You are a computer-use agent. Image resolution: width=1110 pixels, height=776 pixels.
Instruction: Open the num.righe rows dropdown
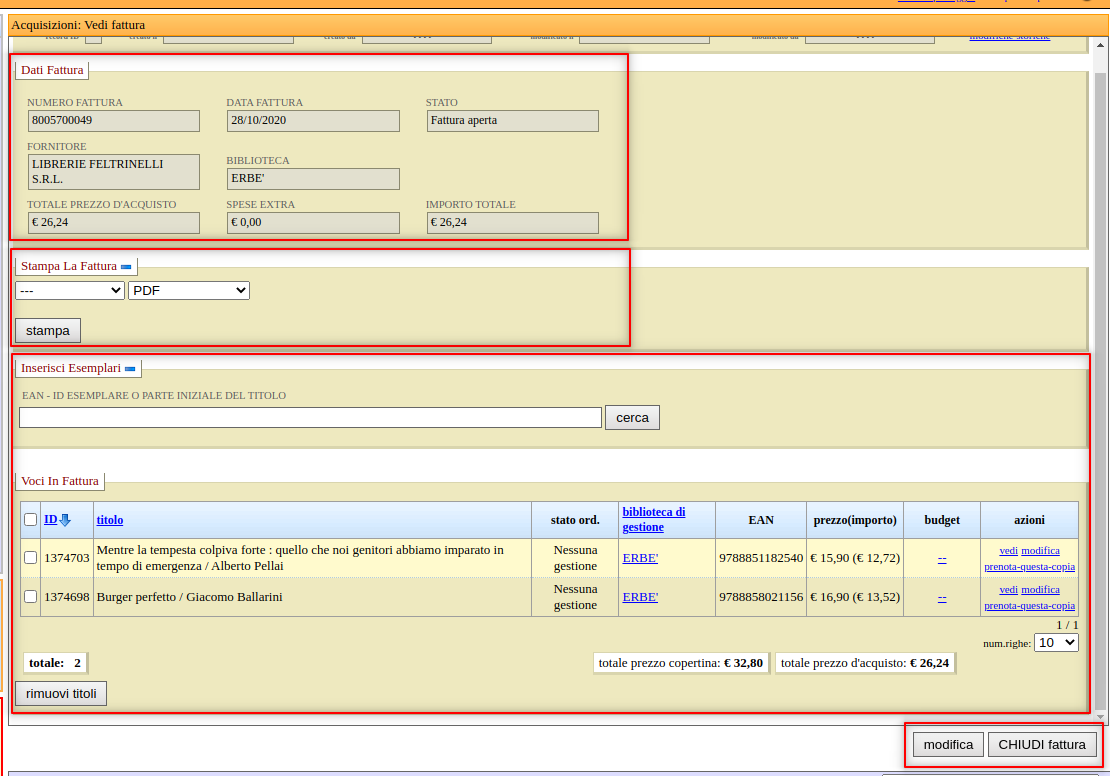[1056, 643]
